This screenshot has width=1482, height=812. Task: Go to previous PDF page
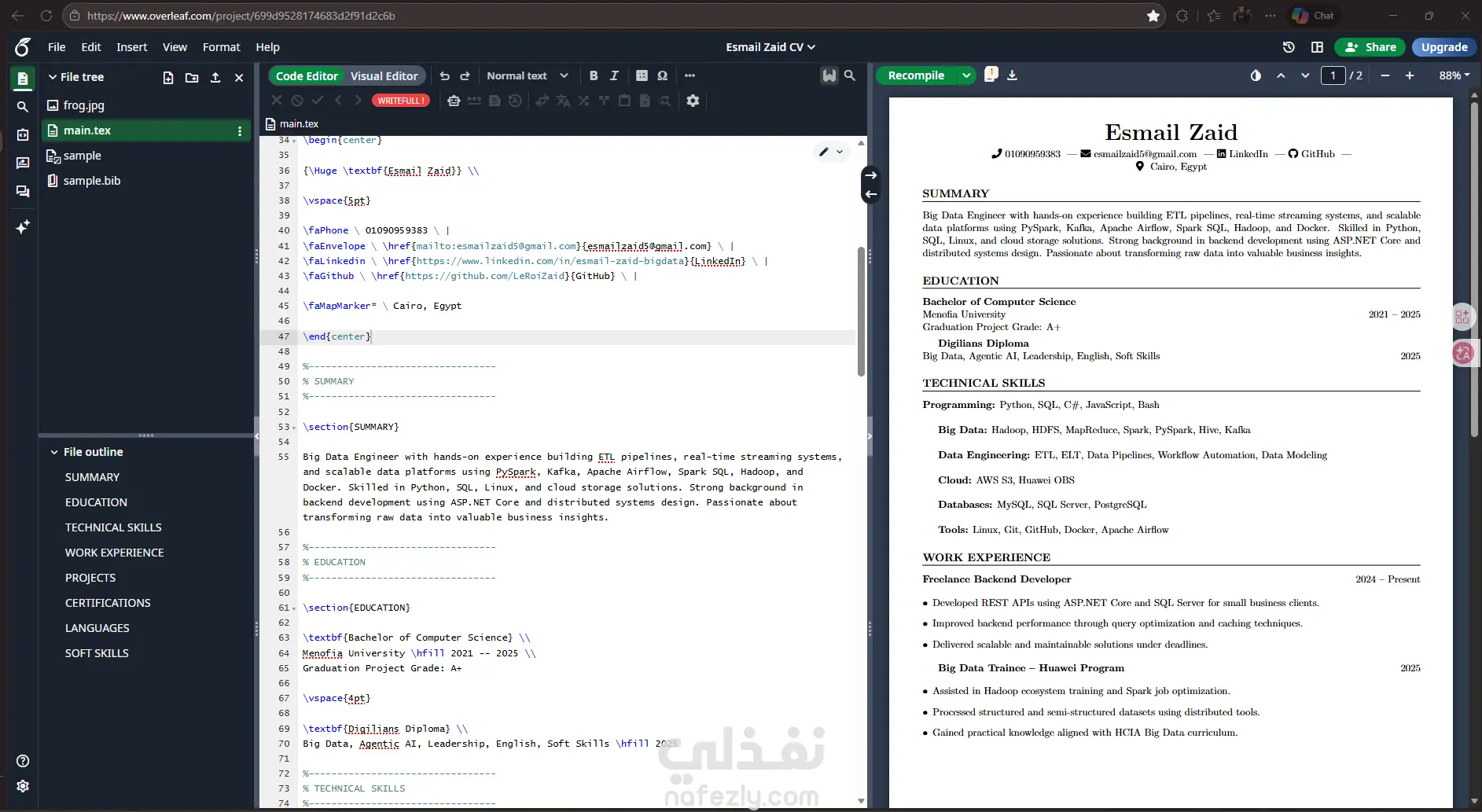click(x=1281, y=75)
